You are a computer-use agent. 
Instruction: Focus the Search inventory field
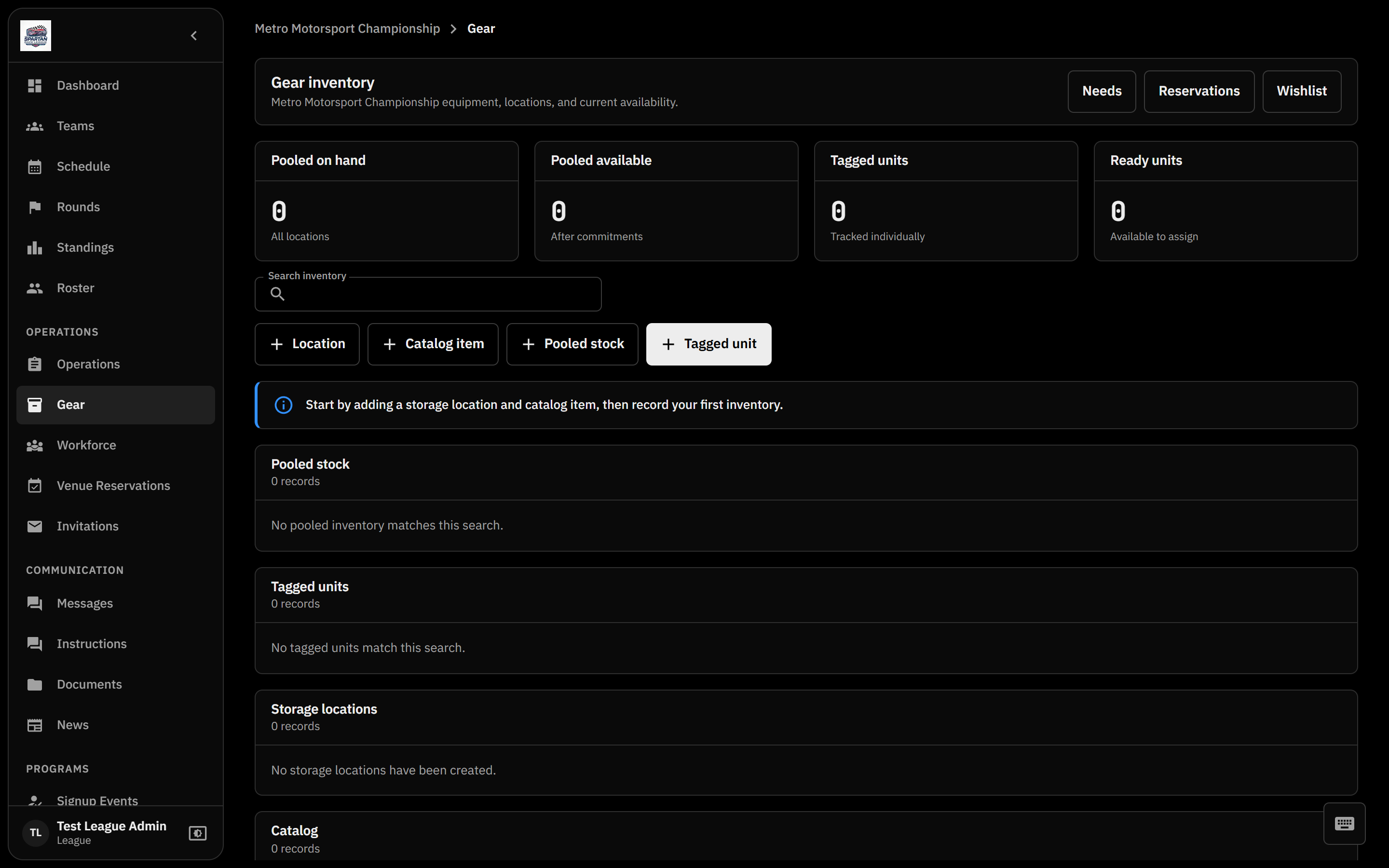point(428,294)
